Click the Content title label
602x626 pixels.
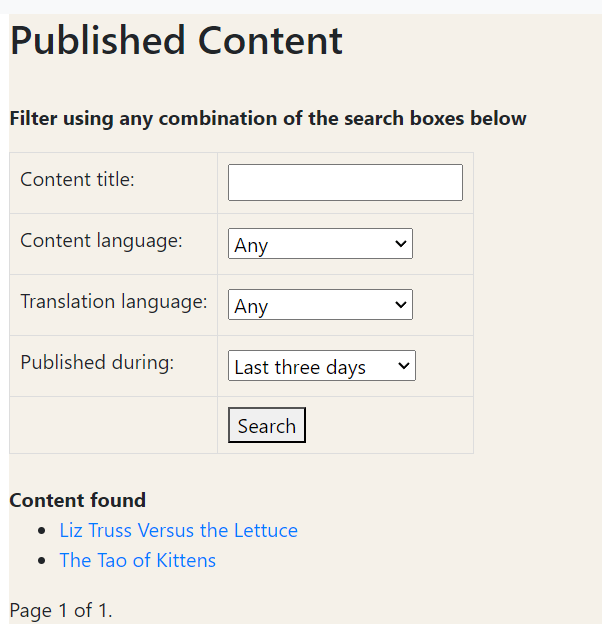(77, 180)
